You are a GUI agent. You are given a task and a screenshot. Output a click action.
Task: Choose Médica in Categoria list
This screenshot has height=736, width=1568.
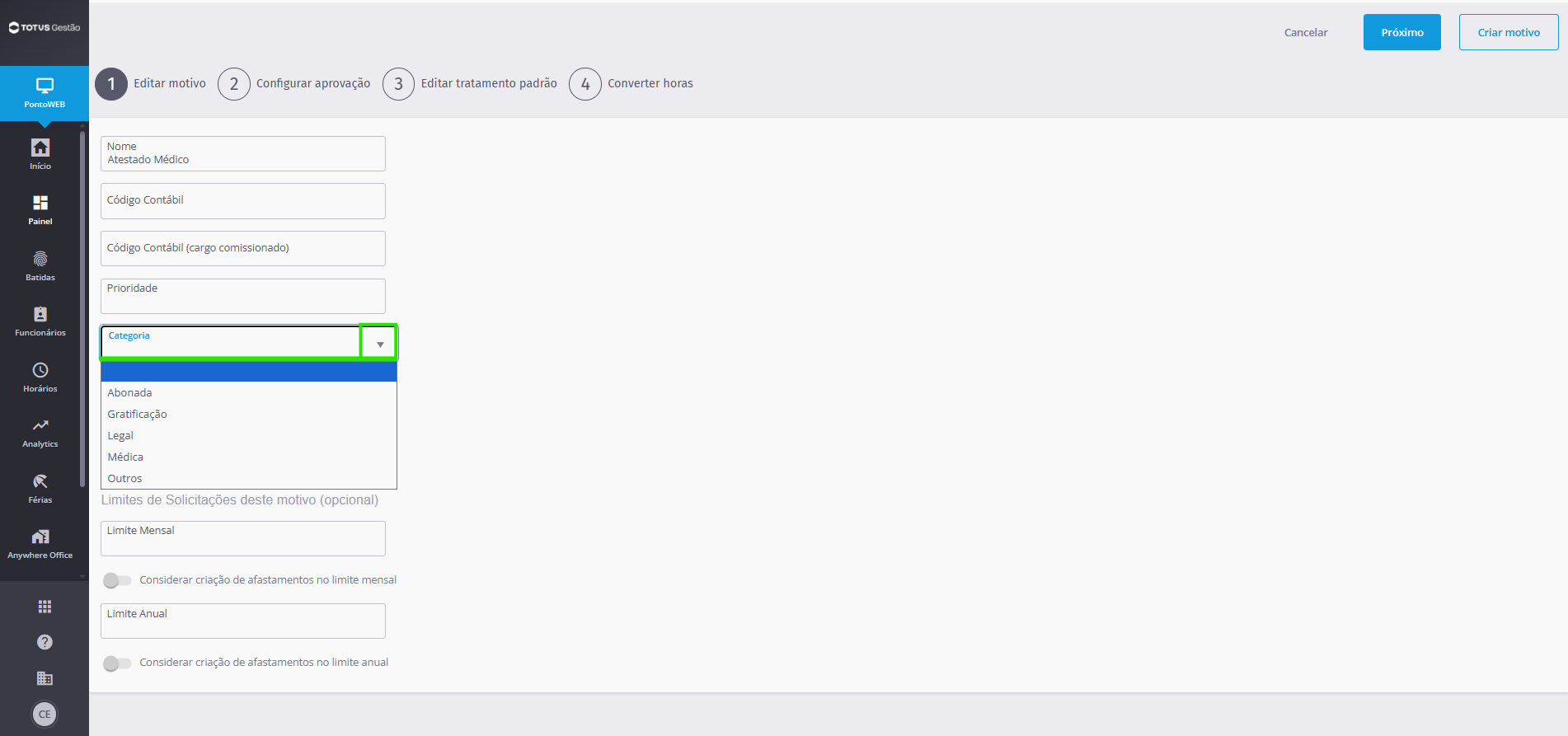click(249, 457)
